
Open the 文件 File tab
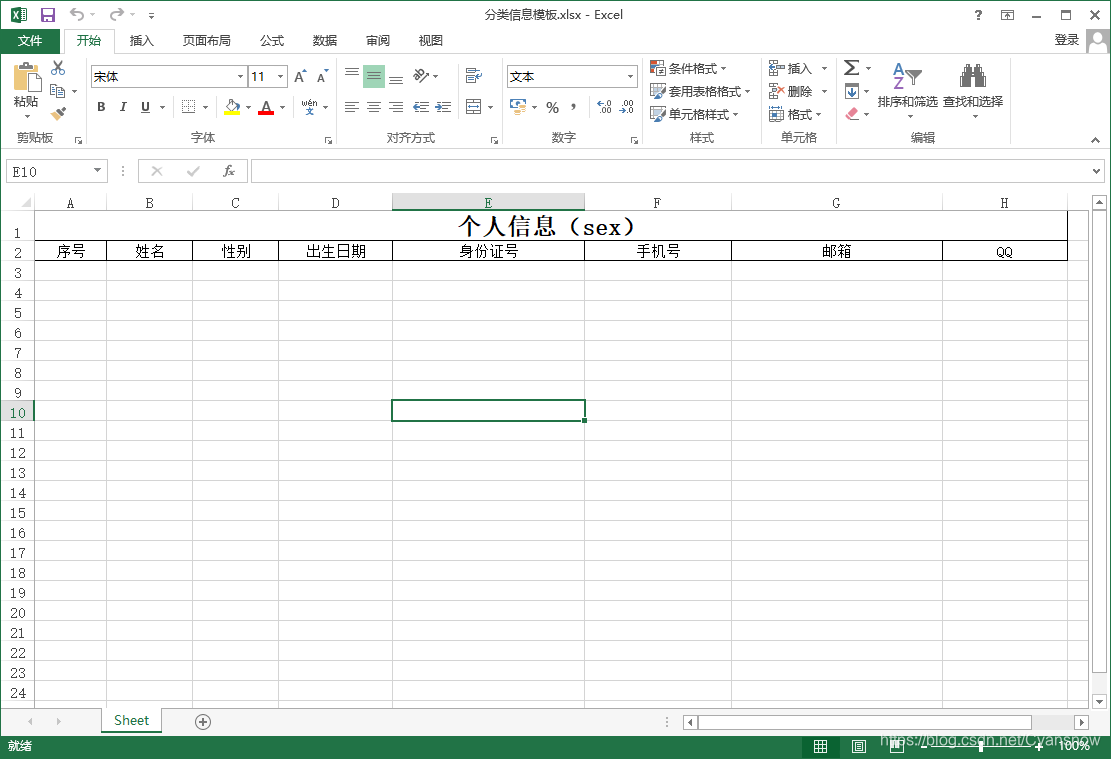pyautogui.click(x=30, y=40)
